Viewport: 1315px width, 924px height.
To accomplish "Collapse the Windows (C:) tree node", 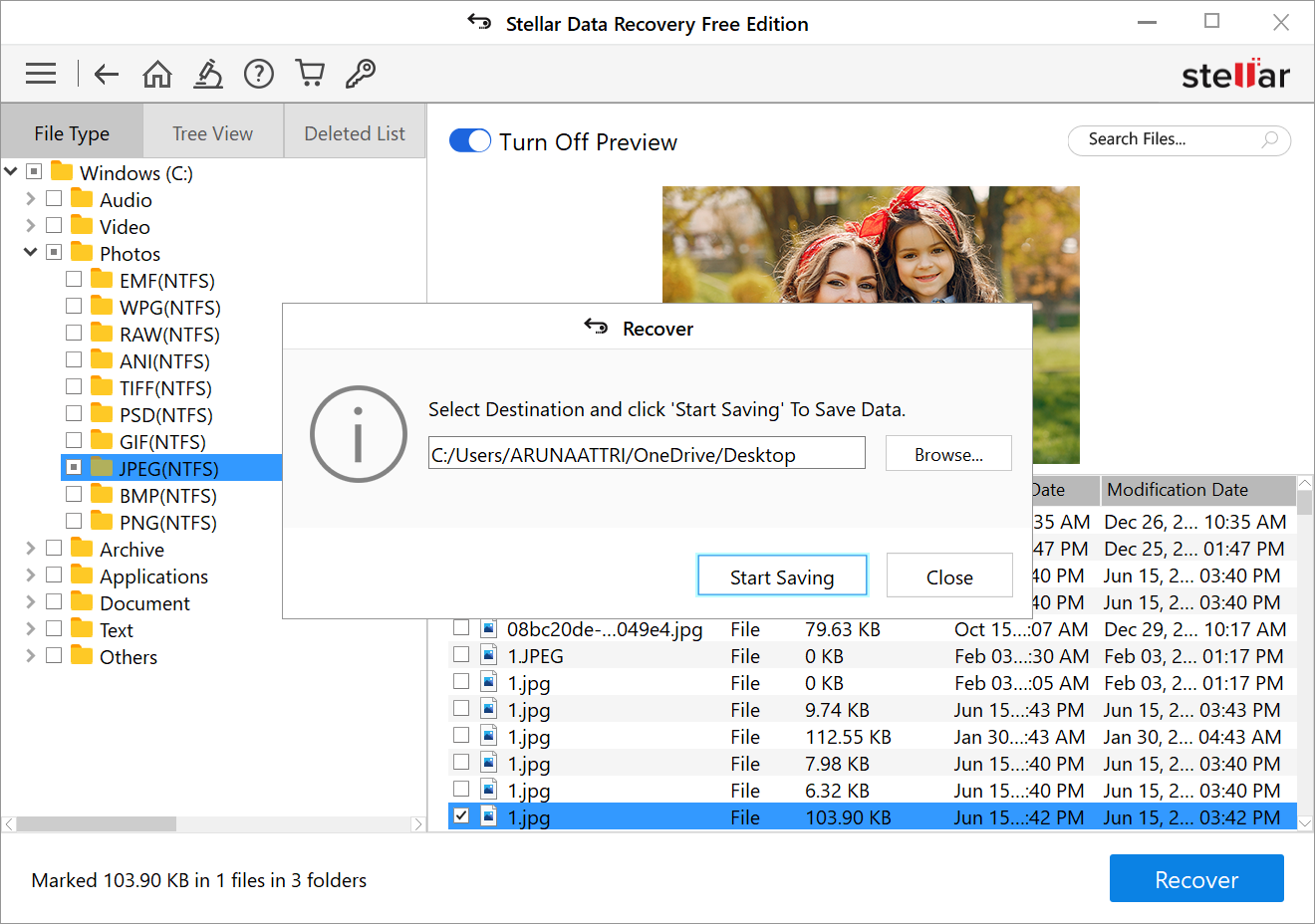I will 11,171.
